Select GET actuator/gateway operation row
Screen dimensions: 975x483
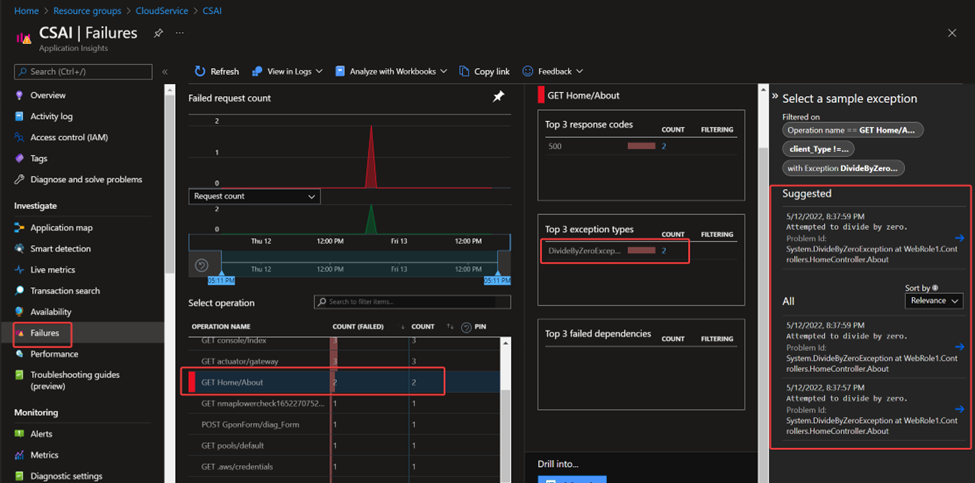pyautogui.click(x=344, y=361)
